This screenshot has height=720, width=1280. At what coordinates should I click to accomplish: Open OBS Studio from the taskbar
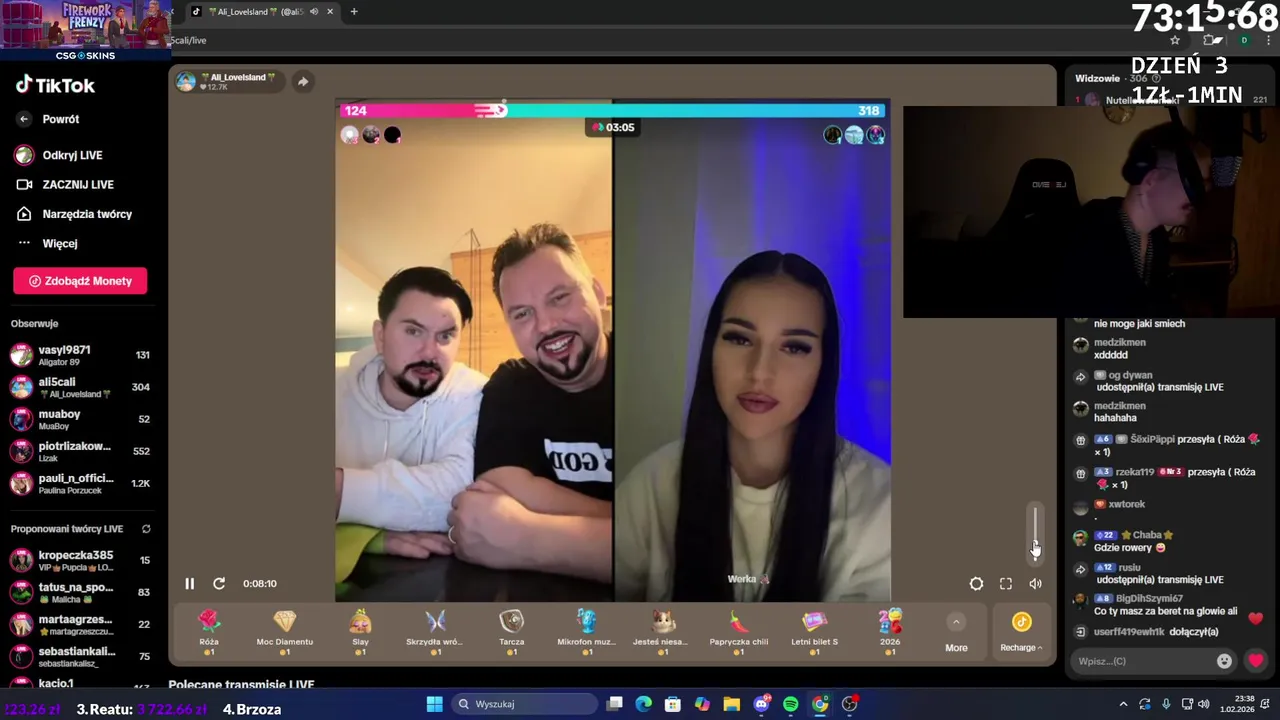pyautogui.click(x=849, y=704)
